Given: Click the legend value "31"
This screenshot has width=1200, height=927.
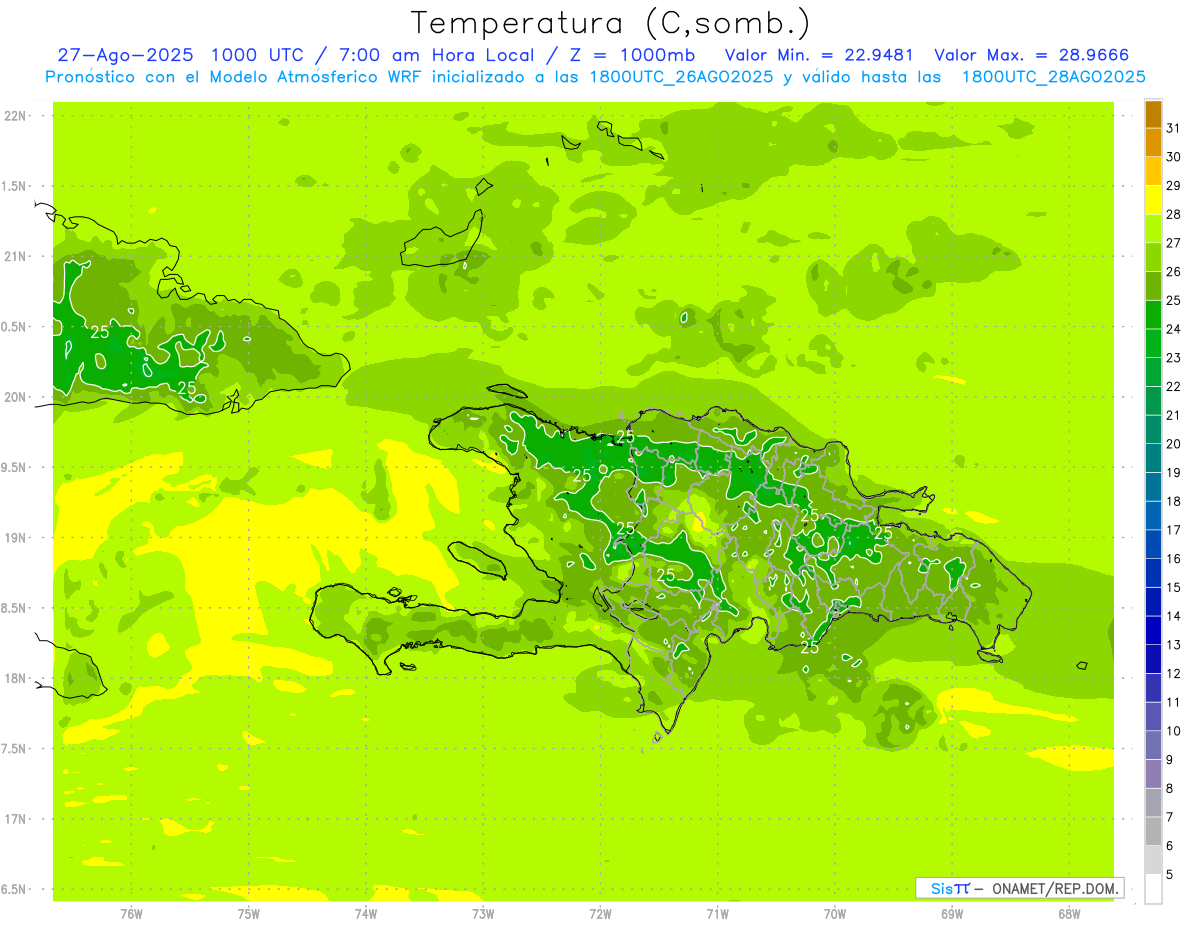Looking at the screenshot, I should (x=1173, y=128).
